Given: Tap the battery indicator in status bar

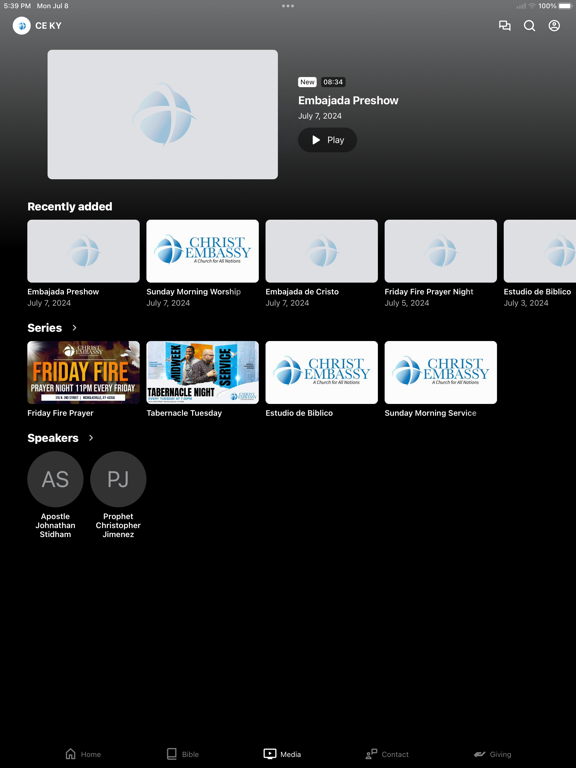Looking at the screenshot, I should (x=565, y=6).
